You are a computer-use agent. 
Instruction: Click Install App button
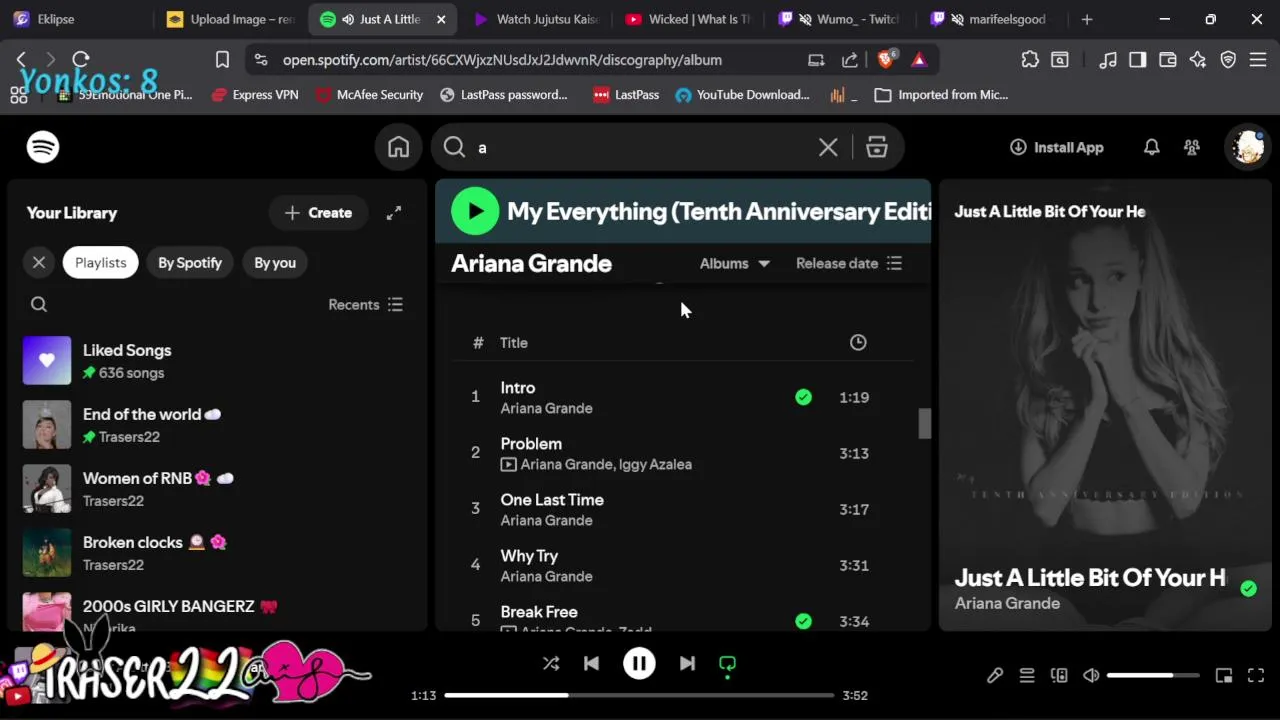[1056, 147]
